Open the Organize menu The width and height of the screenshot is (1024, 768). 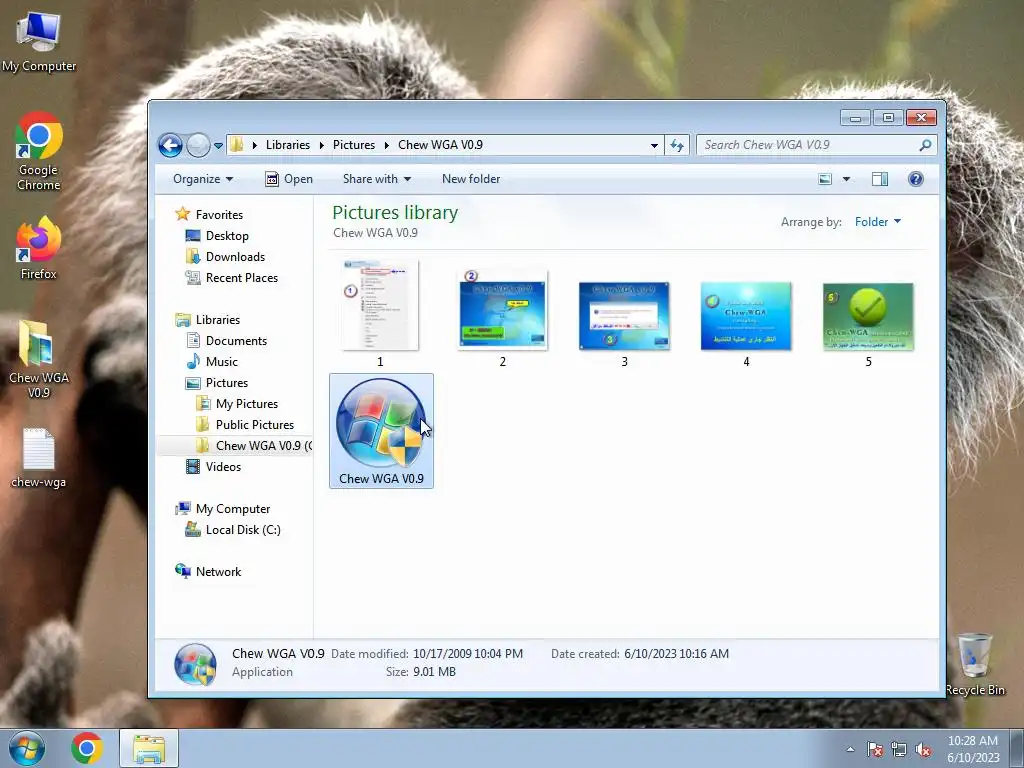[202, 179]
